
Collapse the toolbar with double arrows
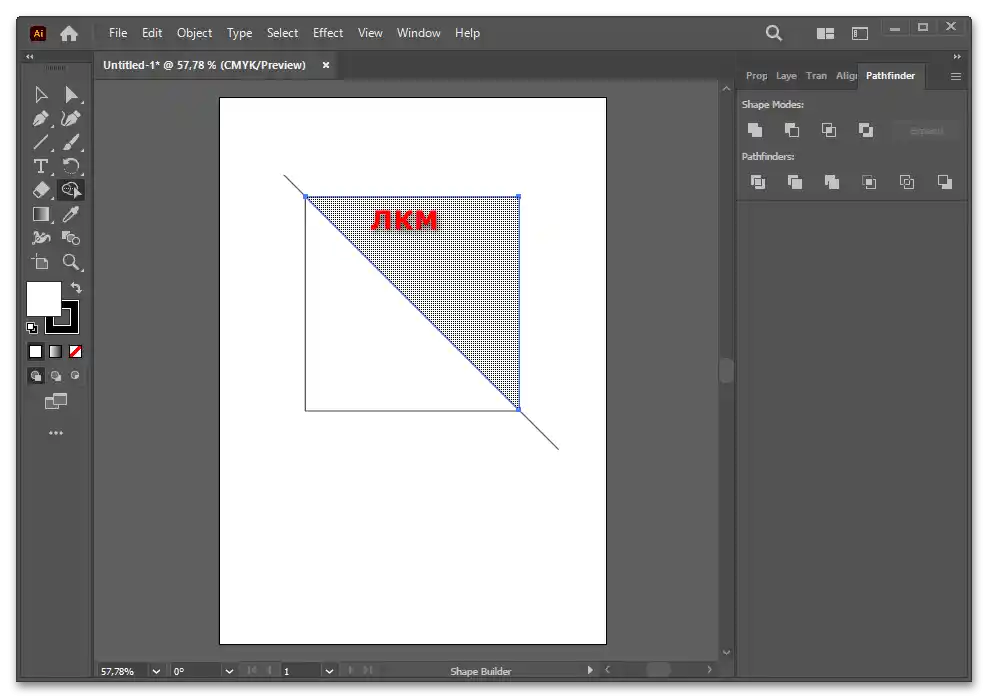[x=30, y=57]
